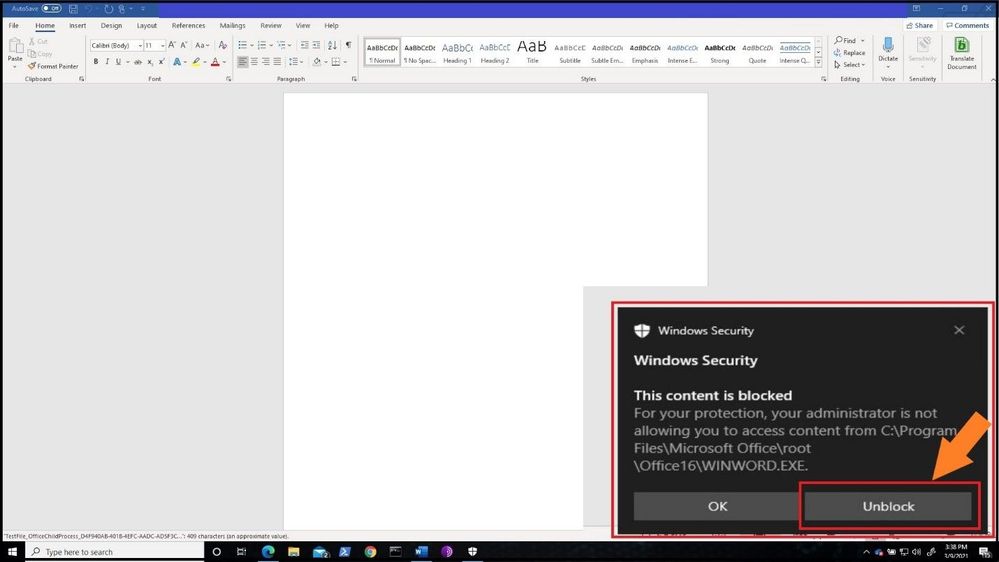Screen dimensions: 999x562
Task: Center-align the paragraph
Action: click(x=254, y=62)
